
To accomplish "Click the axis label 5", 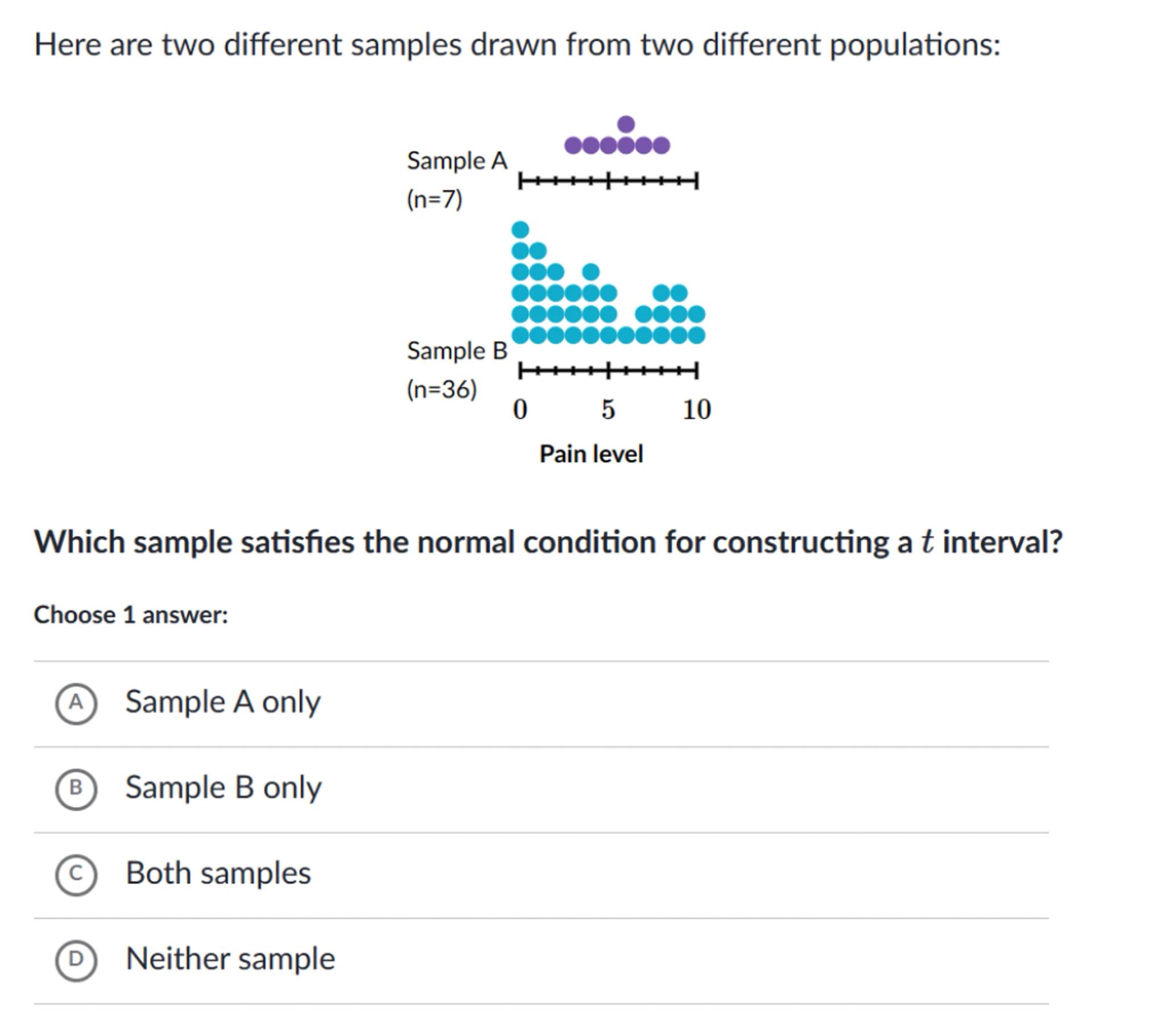I will click(x=608, y=410).
